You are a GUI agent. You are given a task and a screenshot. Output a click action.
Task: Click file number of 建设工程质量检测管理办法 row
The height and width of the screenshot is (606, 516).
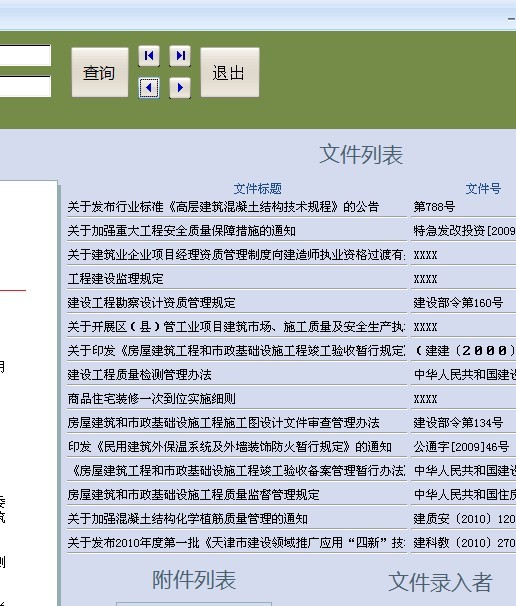coord(463,374)
